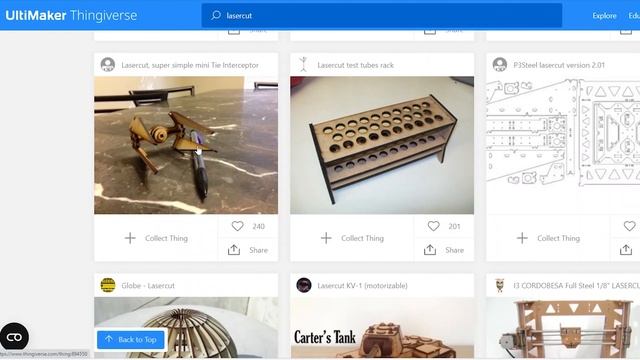
Task: Open avatar of Globe - Lasercut author
Action: pyautogui.click(x=108, y=285)
